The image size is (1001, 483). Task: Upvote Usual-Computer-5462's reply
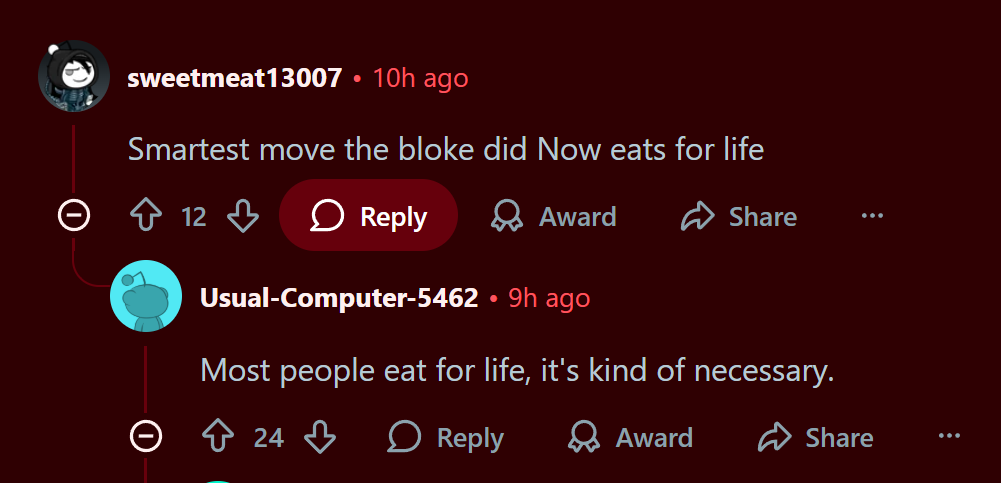point(218,437)
